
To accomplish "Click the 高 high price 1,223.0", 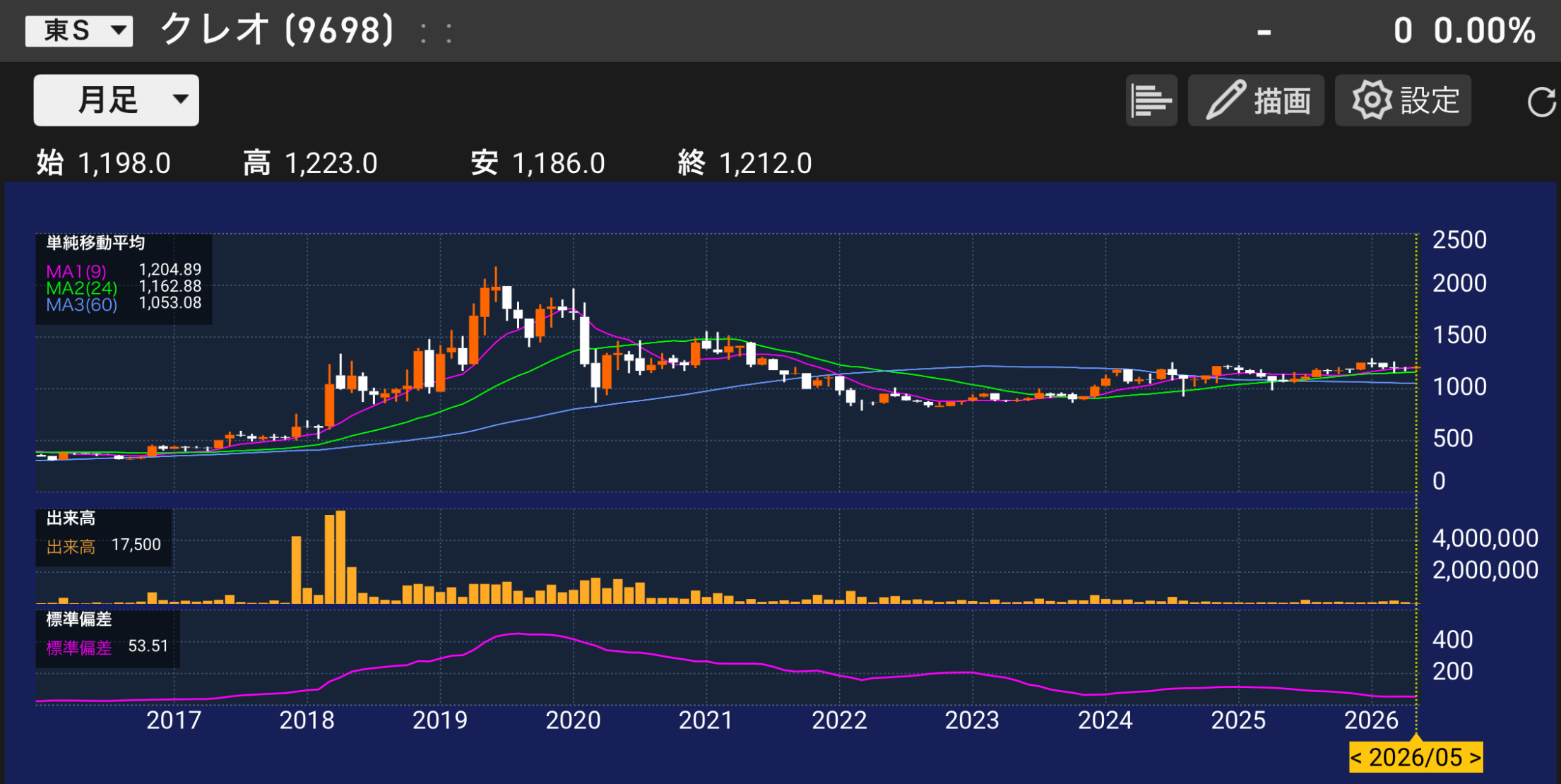I will coord(331,164).
